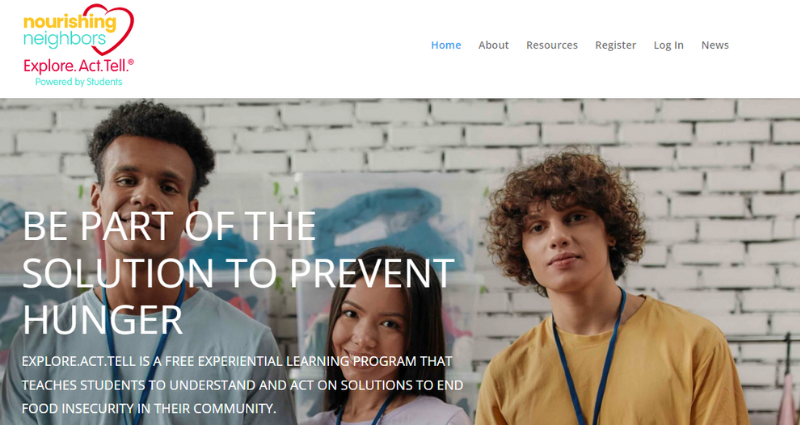The image size is (800, 425).
Task: Click the clear storage bin with blue clothes
Action: pos(390,223)
